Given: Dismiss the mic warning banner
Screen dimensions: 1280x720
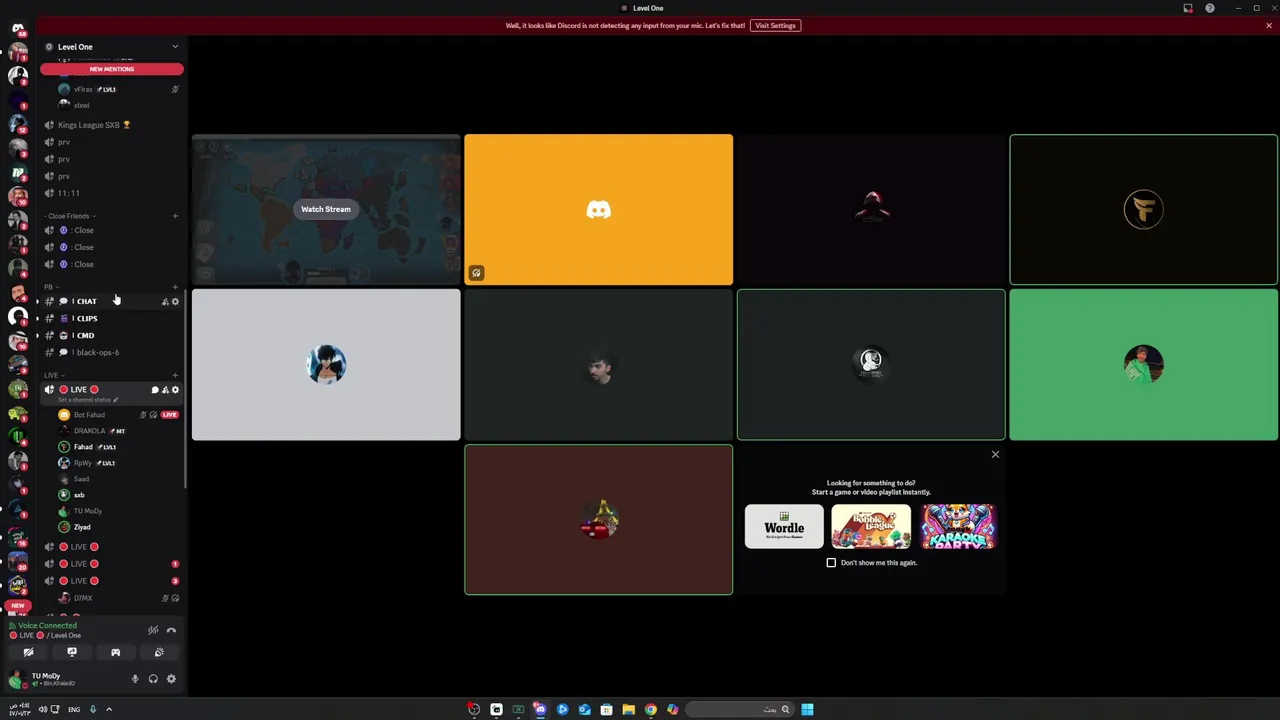Looking at the screenshot, I should [1268, 25].
